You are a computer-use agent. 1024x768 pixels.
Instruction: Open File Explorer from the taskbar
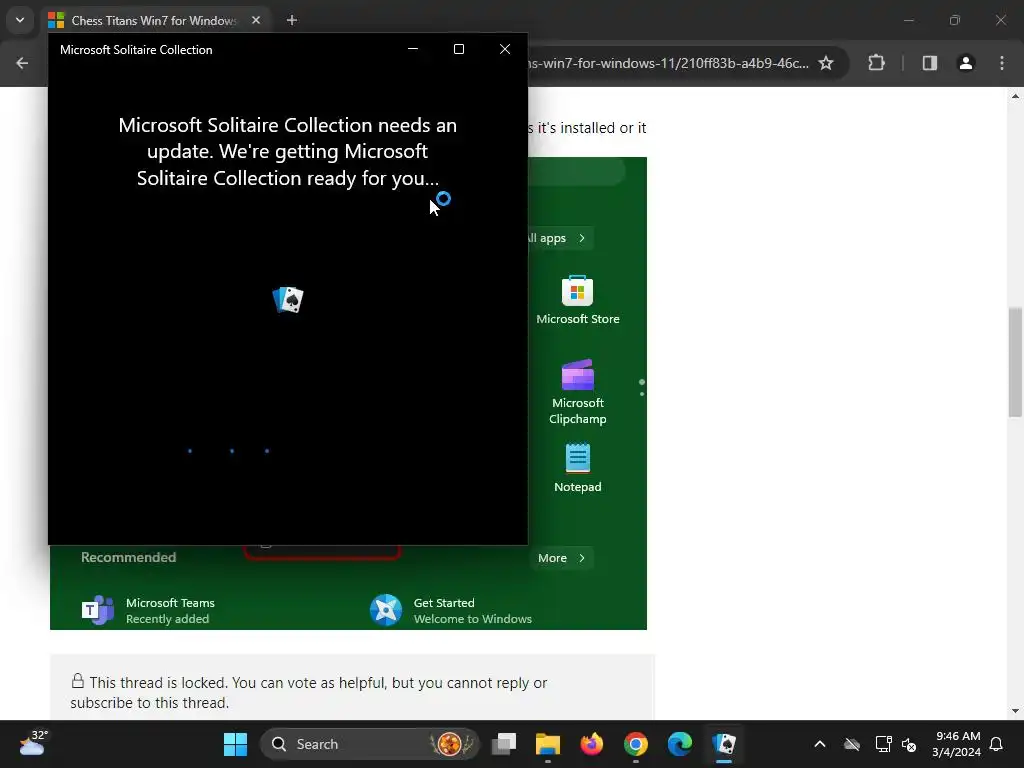547,744
